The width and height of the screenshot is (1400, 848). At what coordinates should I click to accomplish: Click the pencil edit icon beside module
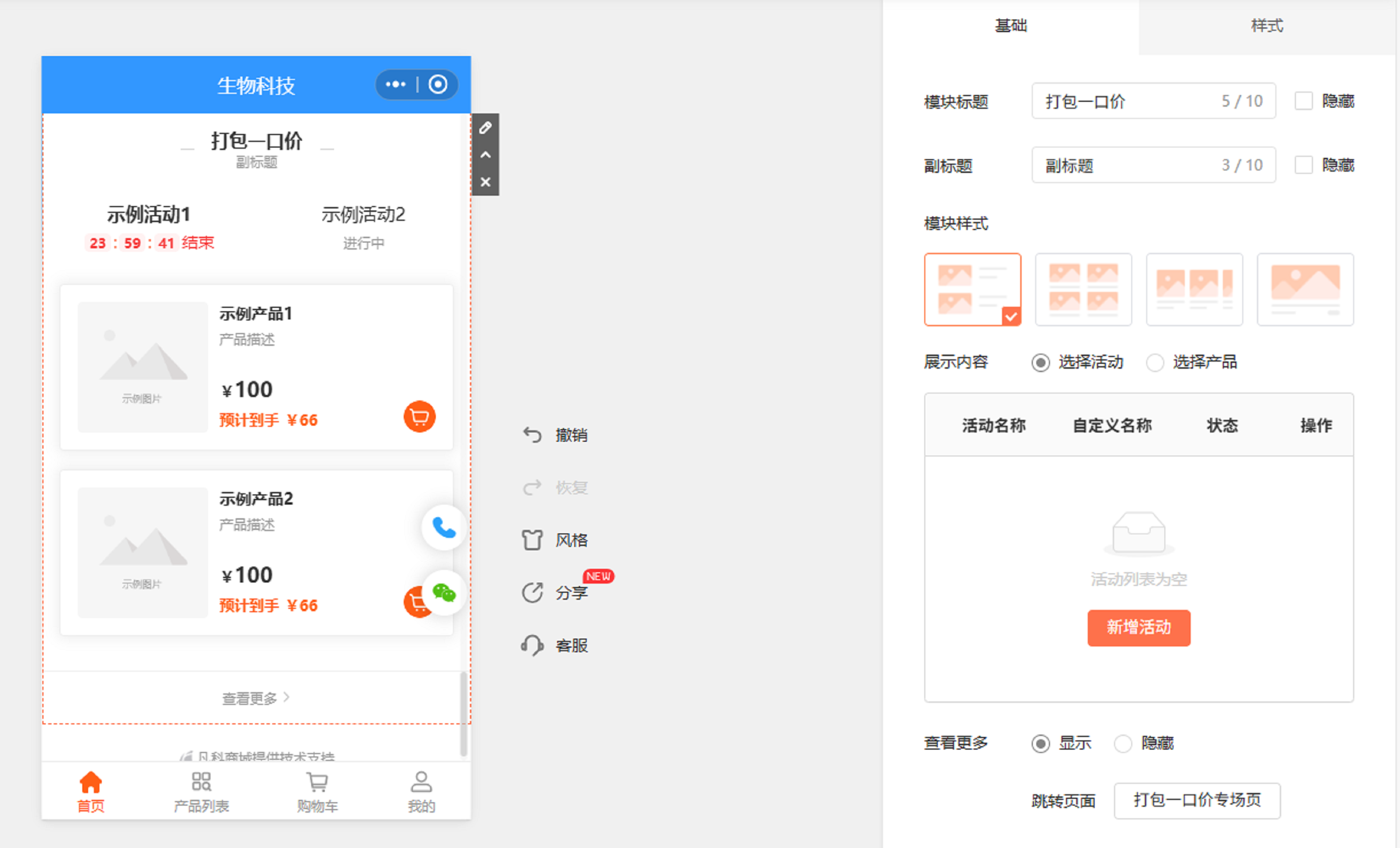pos(485,128)
